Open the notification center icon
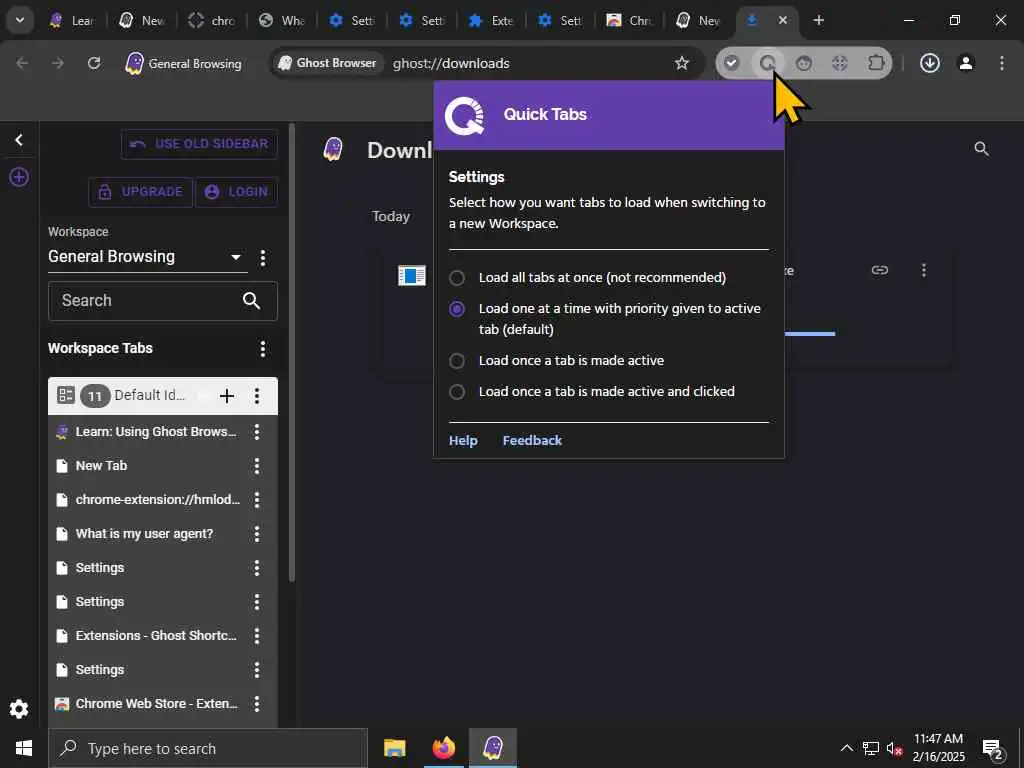 pyautogui.click(x=993, y=749)
